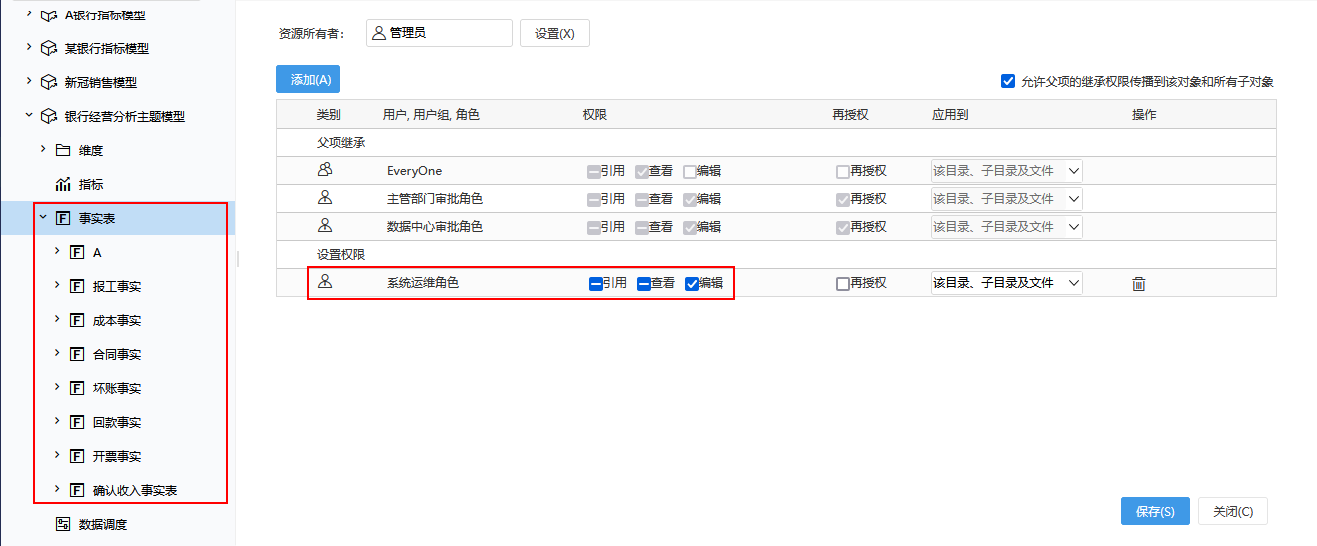Open 应用到 dropdown for 主管部门审批角色

(x=1006, y=199)
